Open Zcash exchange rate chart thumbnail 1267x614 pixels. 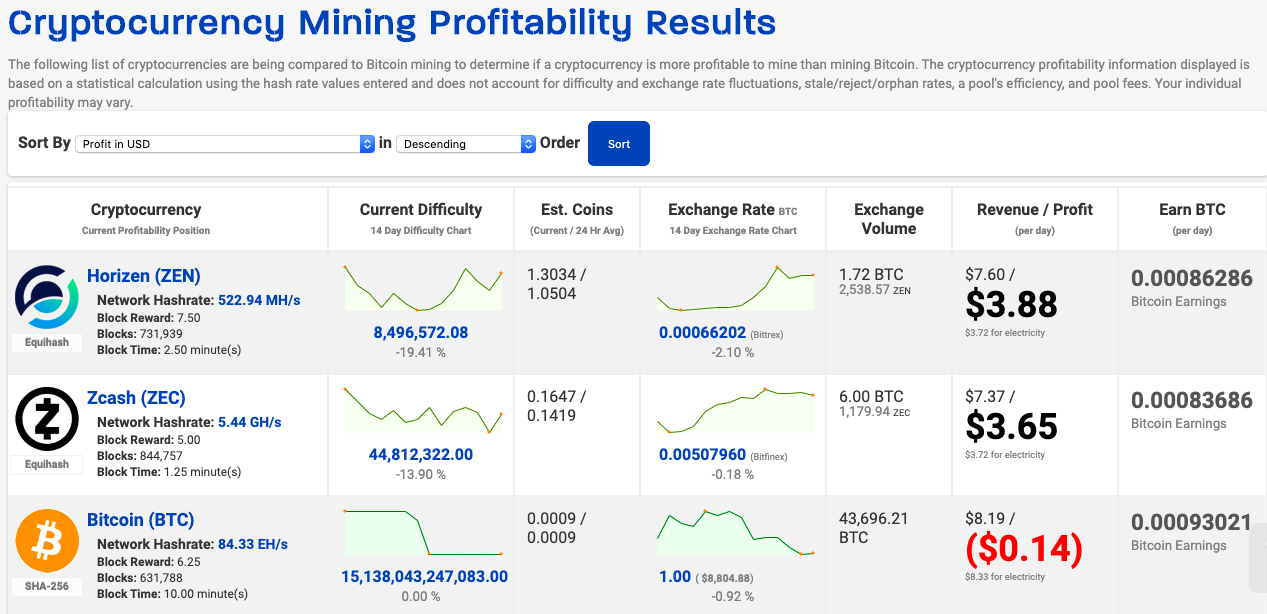[x=735, y=411]
